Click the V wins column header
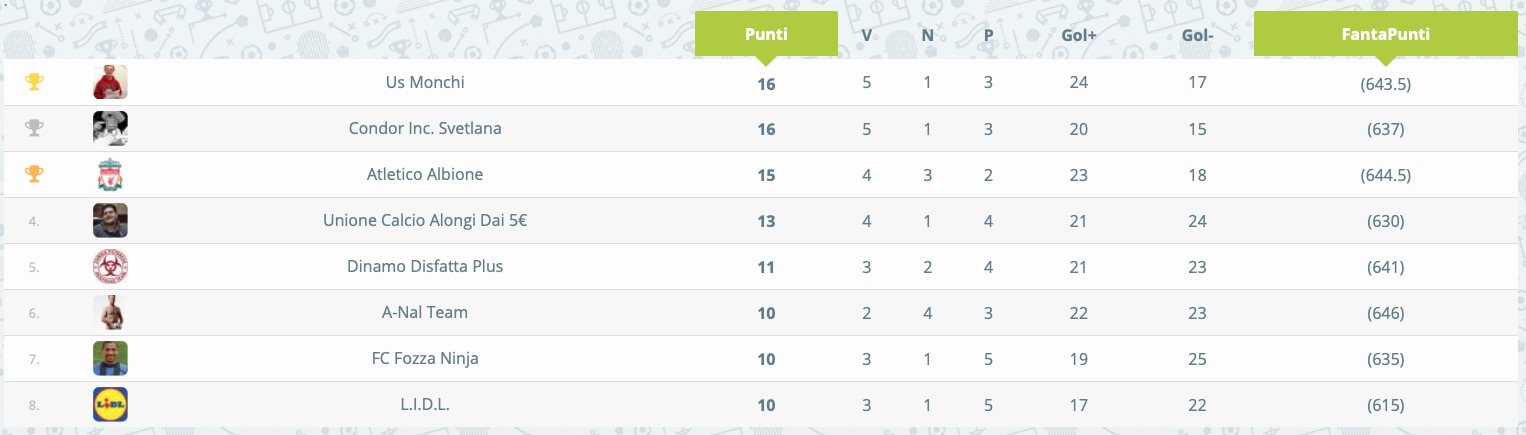 pos(867,34)
